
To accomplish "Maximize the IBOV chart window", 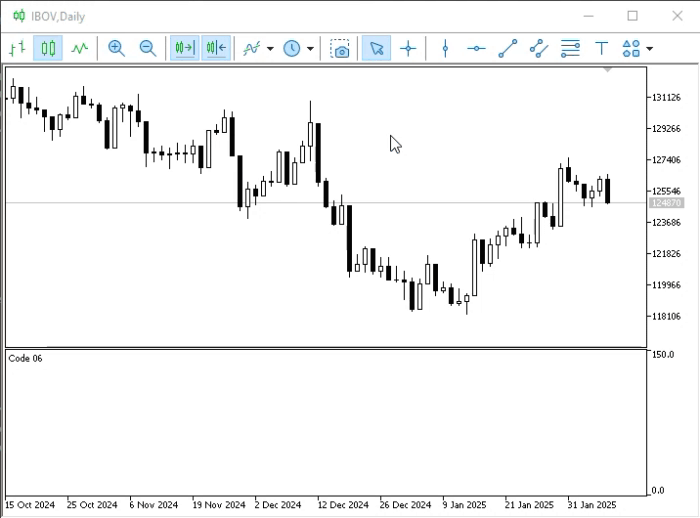I will click(633, 16).
